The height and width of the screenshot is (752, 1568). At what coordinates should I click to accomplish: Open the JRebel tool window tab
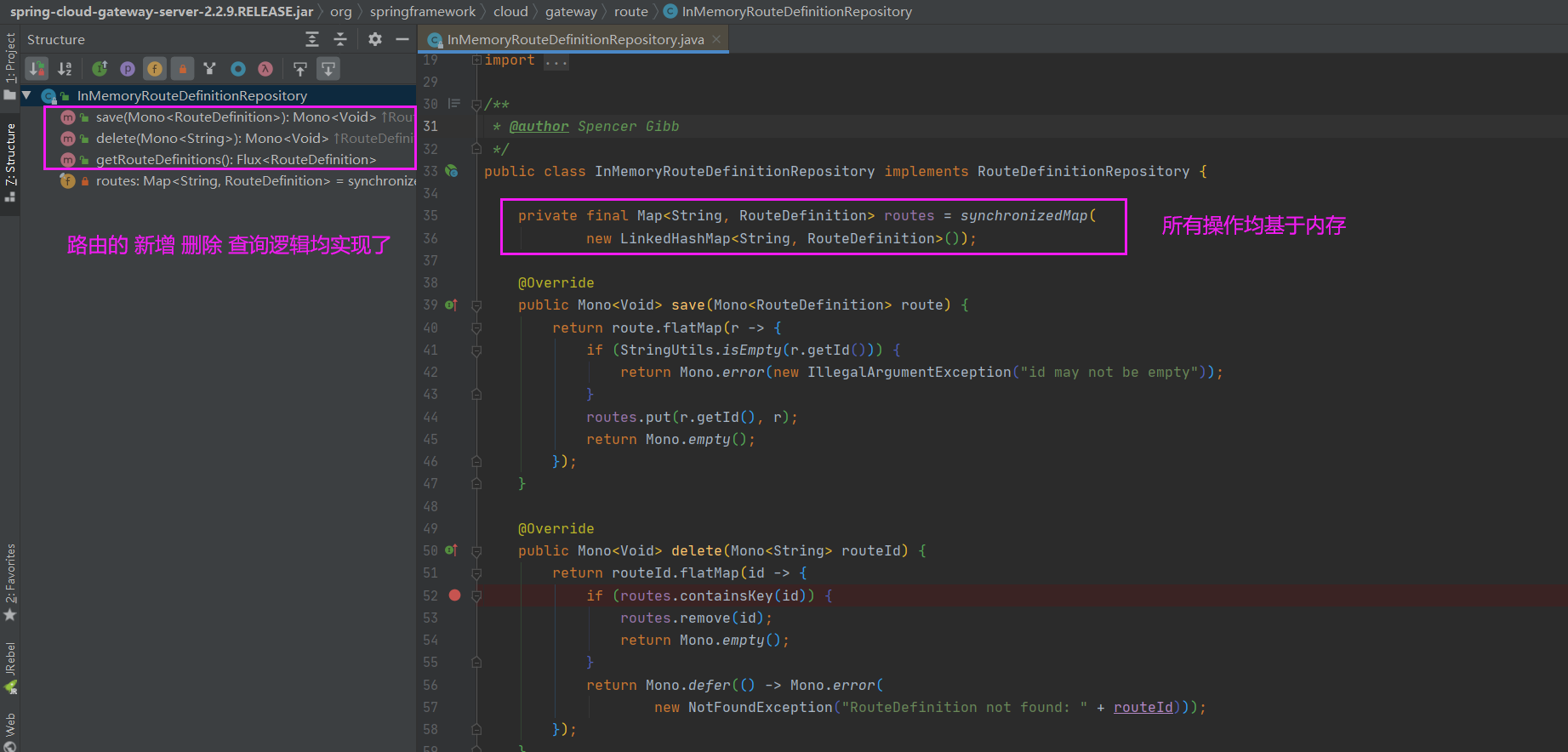pyautogui.click(x=10, y=669)
